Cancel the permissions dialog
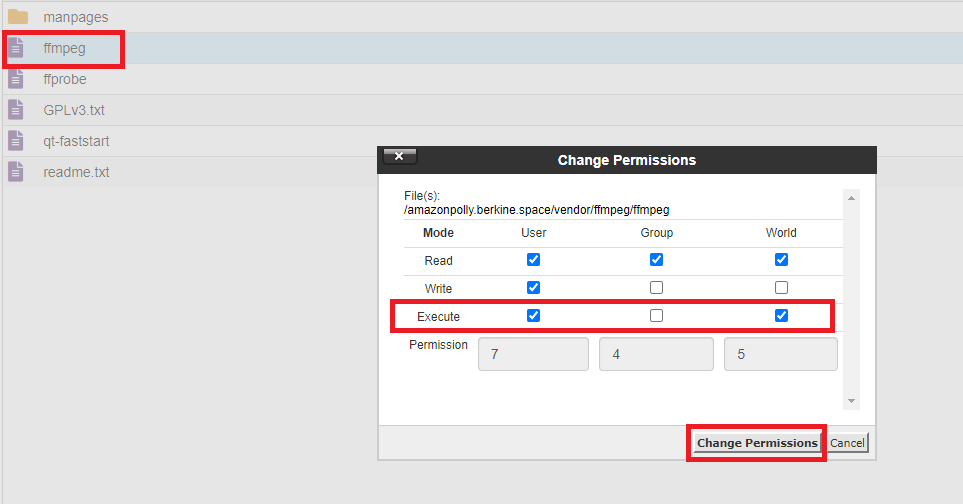Viewport: 963px width, 504px height. [x=847, y=443]
